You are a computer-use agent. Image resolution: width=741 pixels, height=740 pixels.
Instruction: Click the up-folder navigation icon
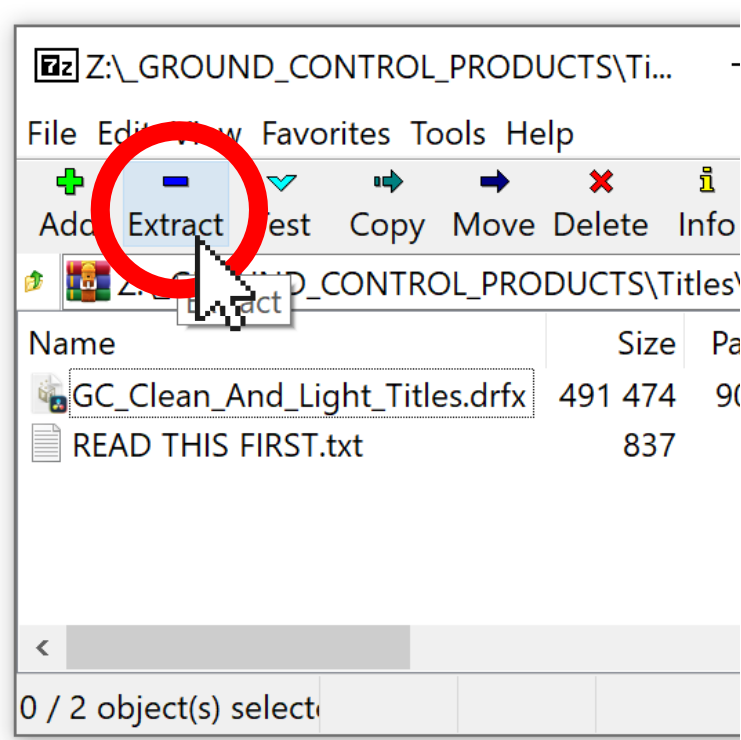pos(34,283)
